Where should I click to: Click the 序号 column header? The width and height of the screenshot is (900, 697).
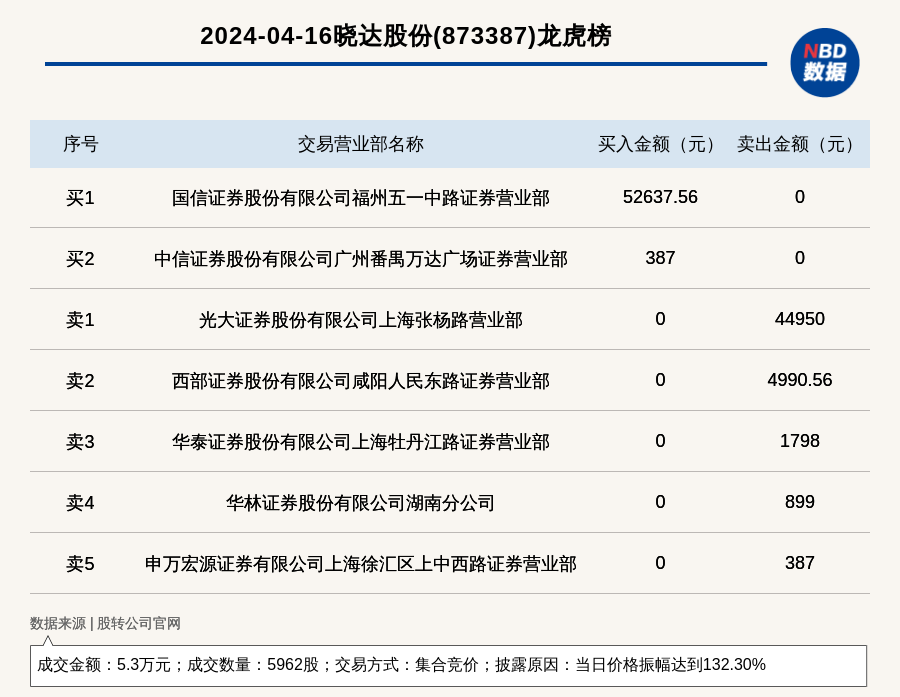[x=80, y=144]
